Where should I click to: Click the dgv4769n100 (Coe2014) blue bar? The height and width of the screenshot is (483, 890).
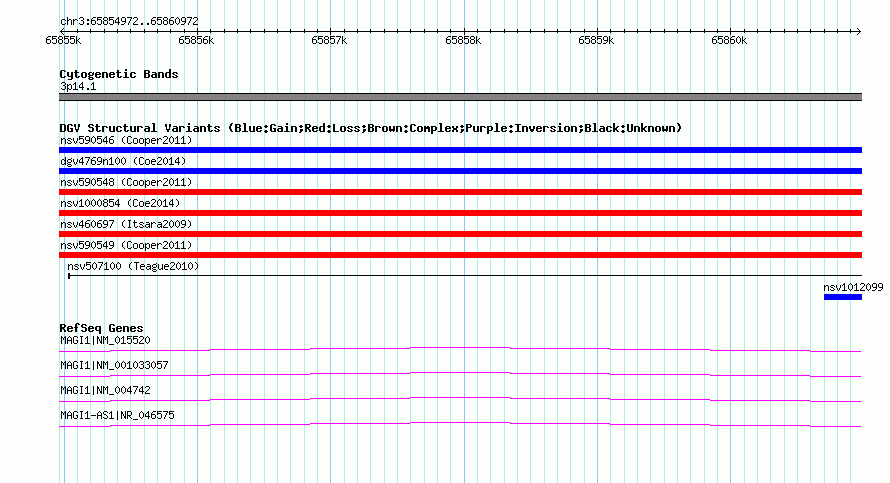[x=460, y=171]
